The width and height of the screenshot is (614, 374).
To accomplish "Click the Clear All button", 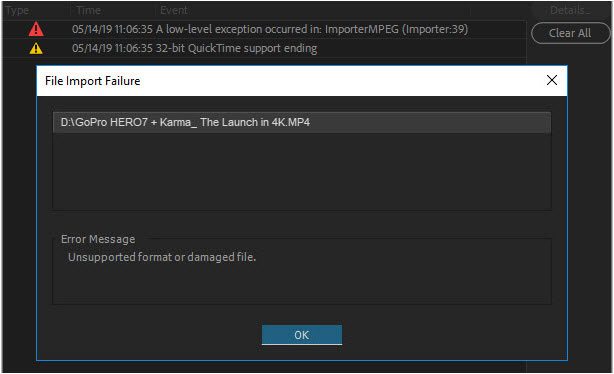I will pos(570,33).
